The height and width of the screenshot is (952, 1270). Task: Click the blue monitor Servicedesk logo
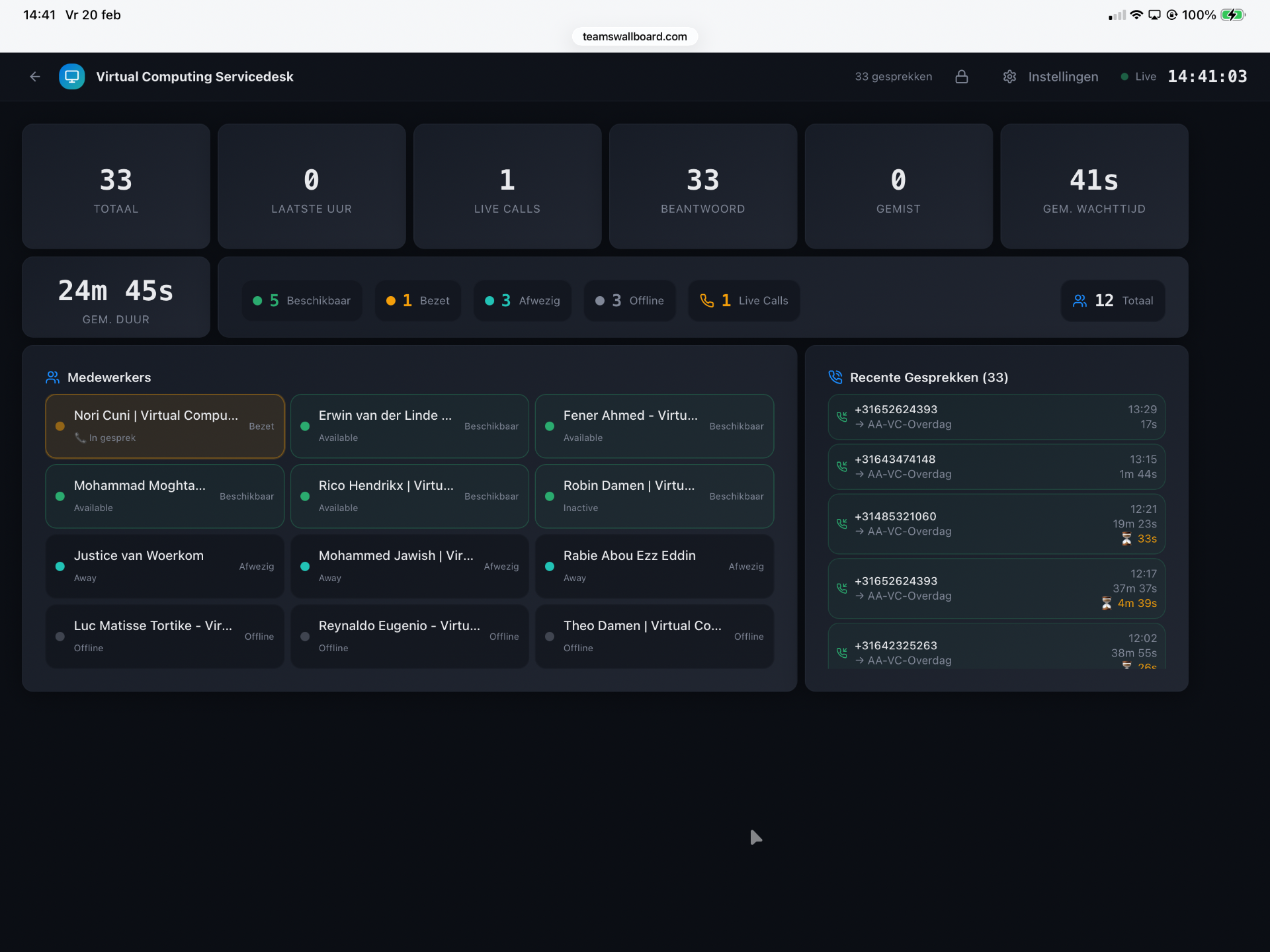[x=72, y=77]
